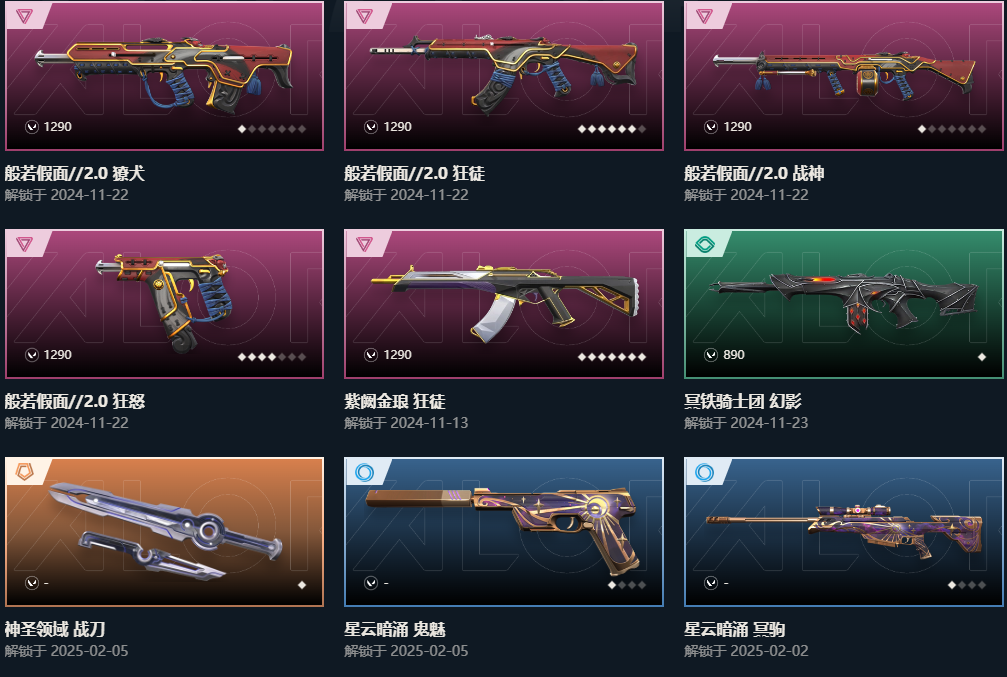Click the 般若假面//2.0 战神 title text
The image size is (1007, 677).
pyautogui.click(x=754, y=173)
